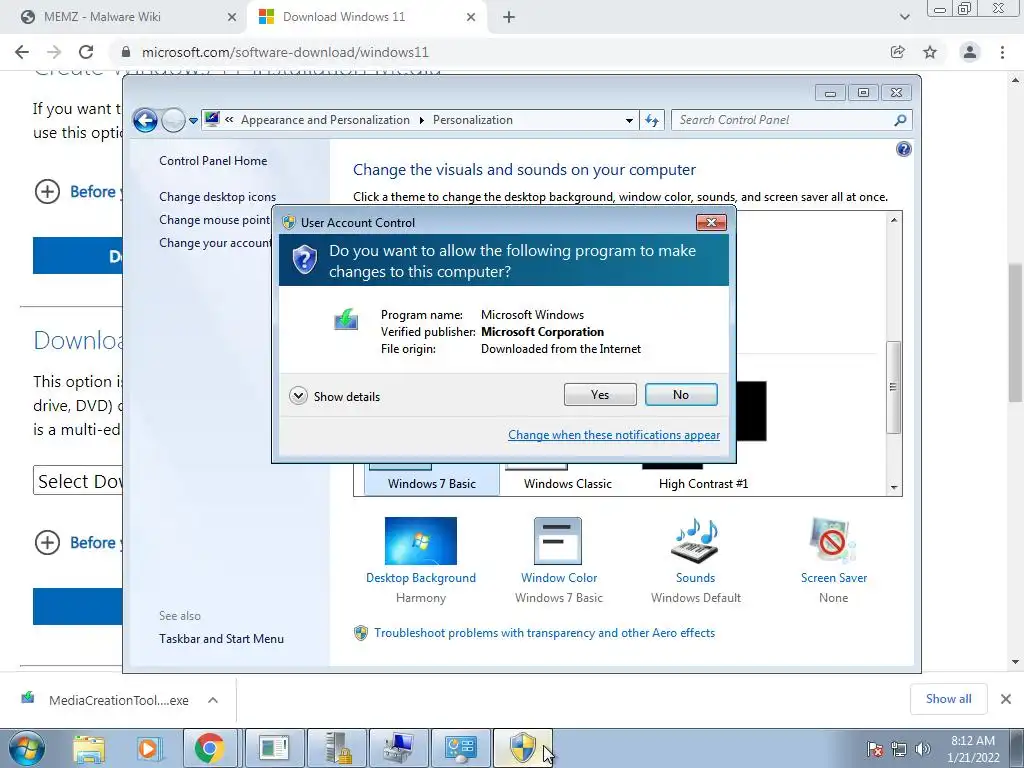Reload the Chrome page
This screenshot has width=1024, height=768.
pyautogui.click(x=86, y=52)
